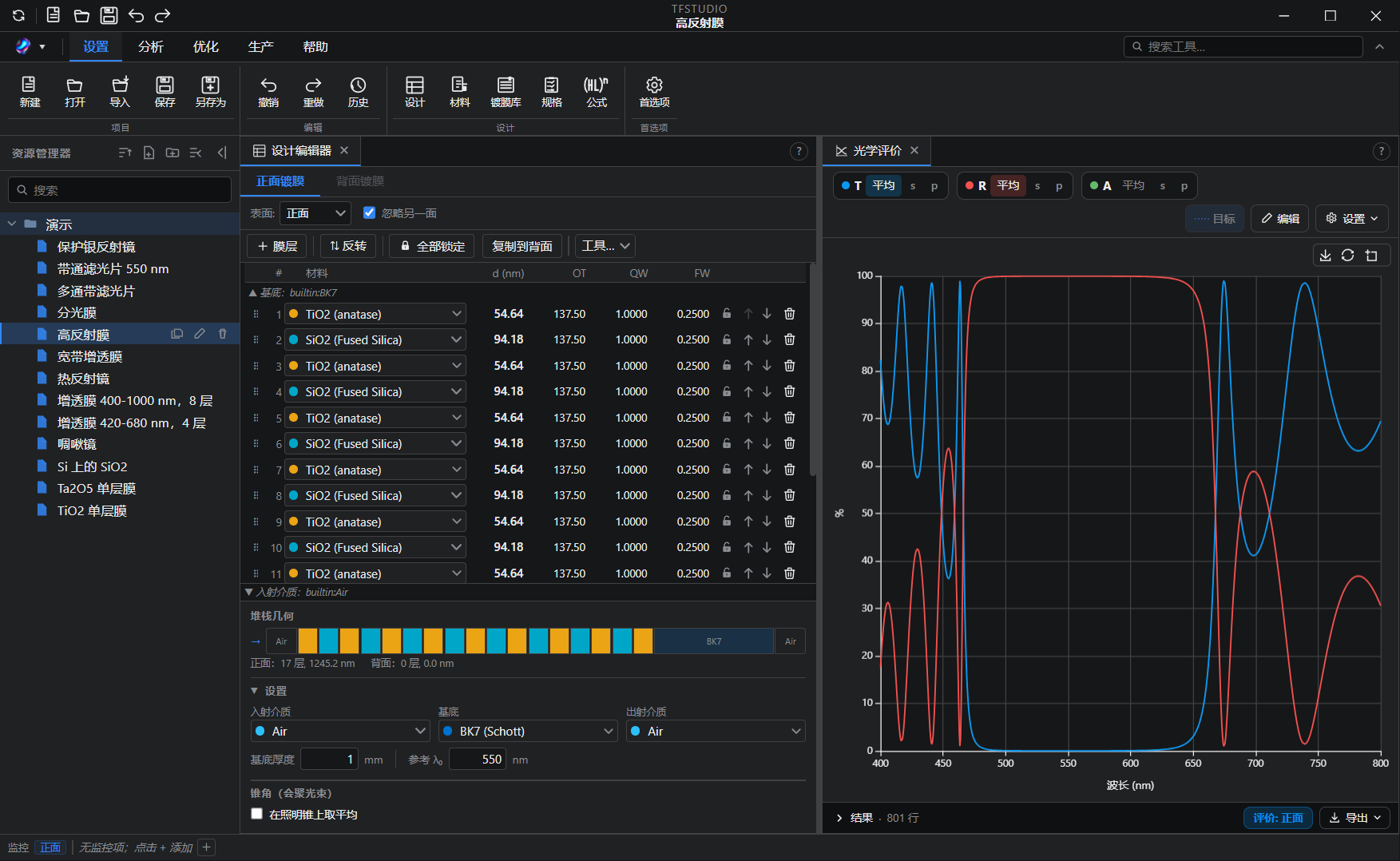Open 首选项 (Preferences) gear

[654, 92]
